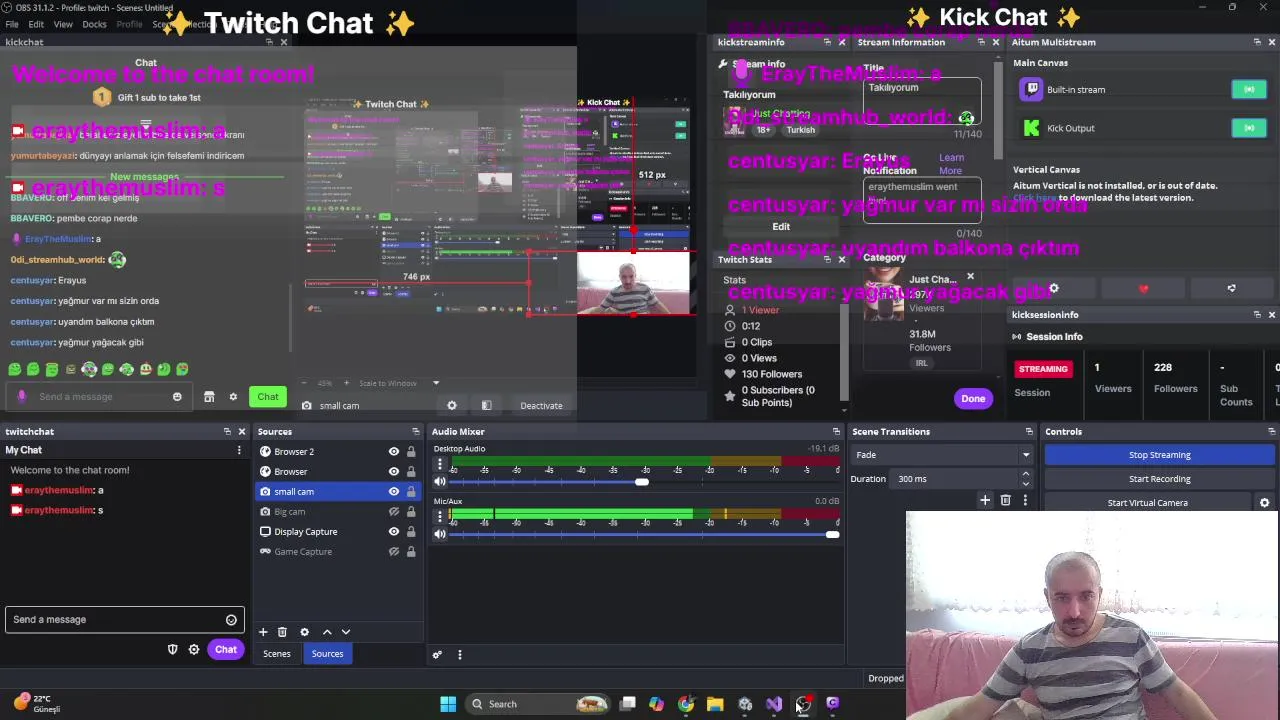Move the selected source down
This screenshot has height=720, width=1280.
click(346, 632)
